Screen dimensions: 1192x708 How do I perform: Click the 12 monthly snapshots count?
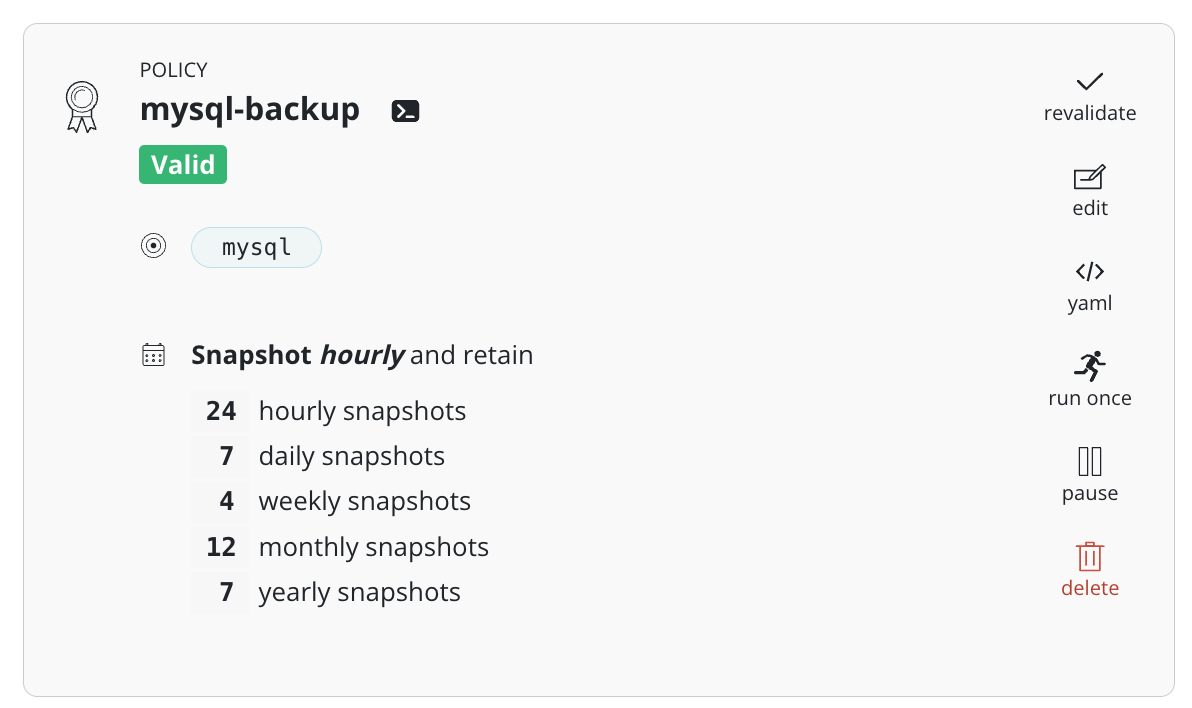221,547
